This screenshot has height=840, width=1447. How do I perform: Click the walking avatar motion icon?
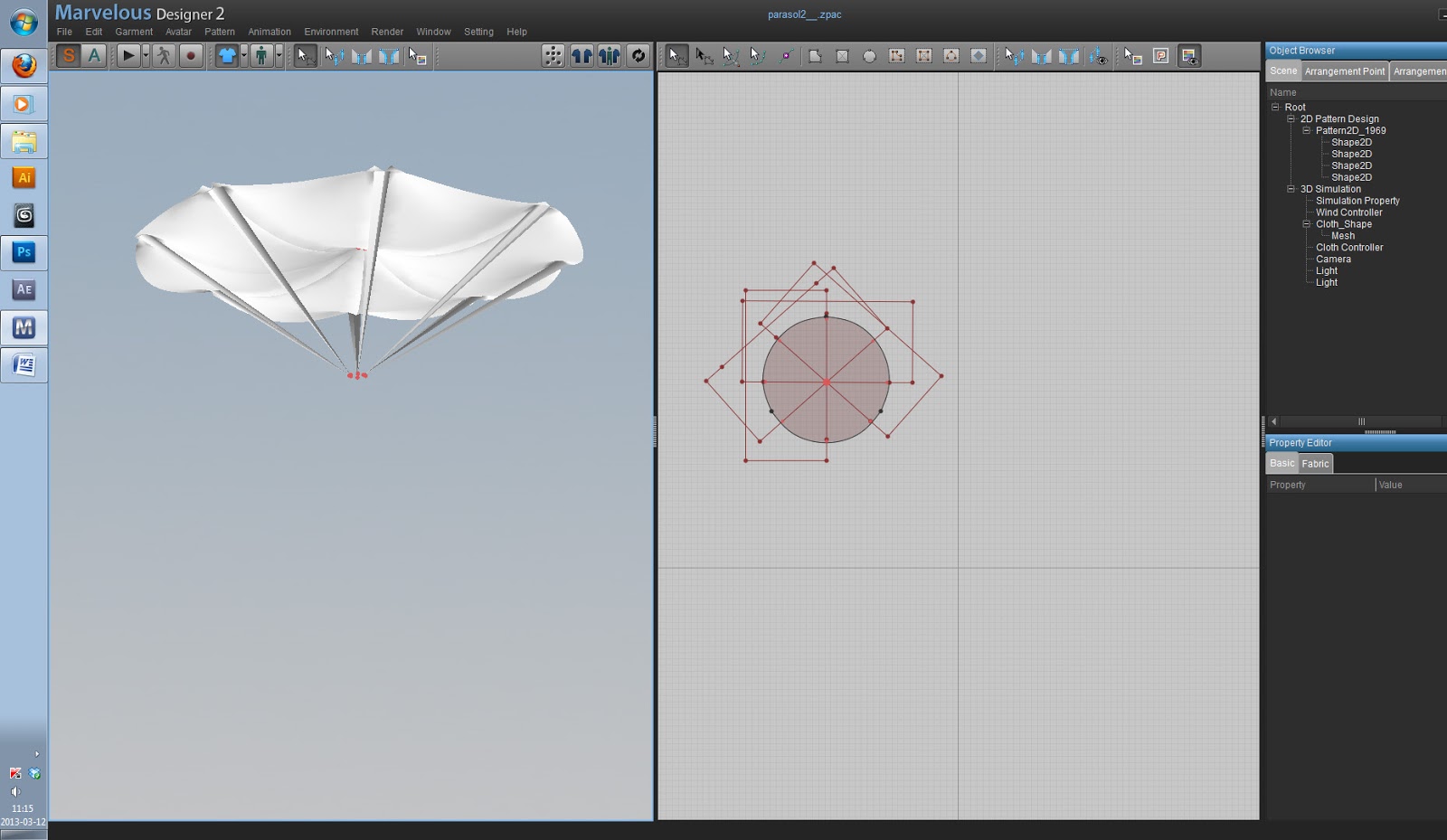coord(164,56)
